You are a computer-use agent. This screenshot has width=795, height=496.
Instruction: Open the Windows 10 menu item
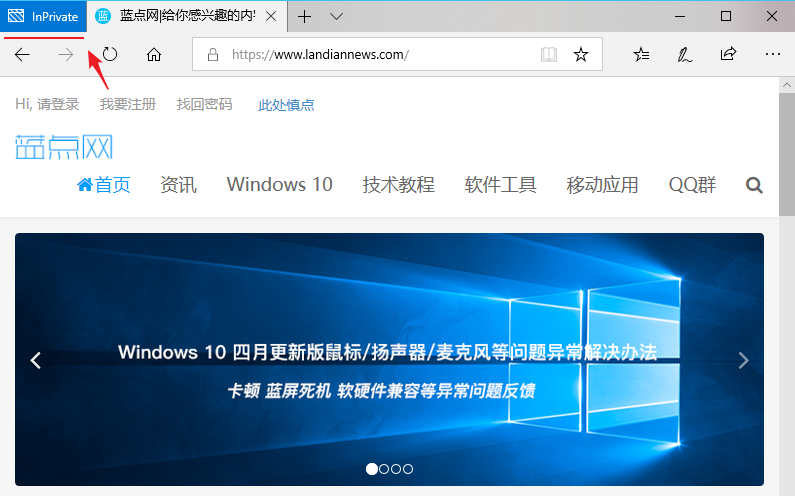point(279,185)
